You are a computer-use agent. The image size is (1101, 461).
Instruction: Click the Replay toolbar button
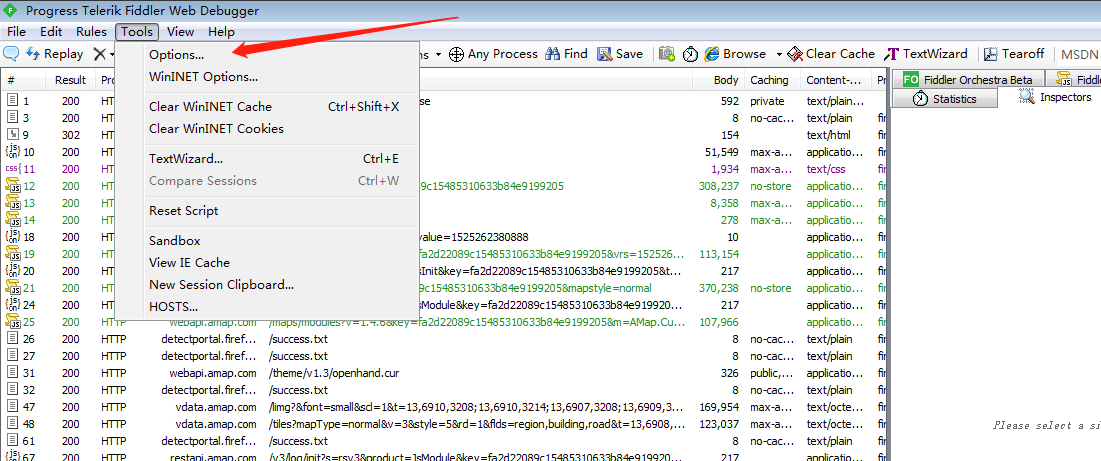tap(55, 54)
